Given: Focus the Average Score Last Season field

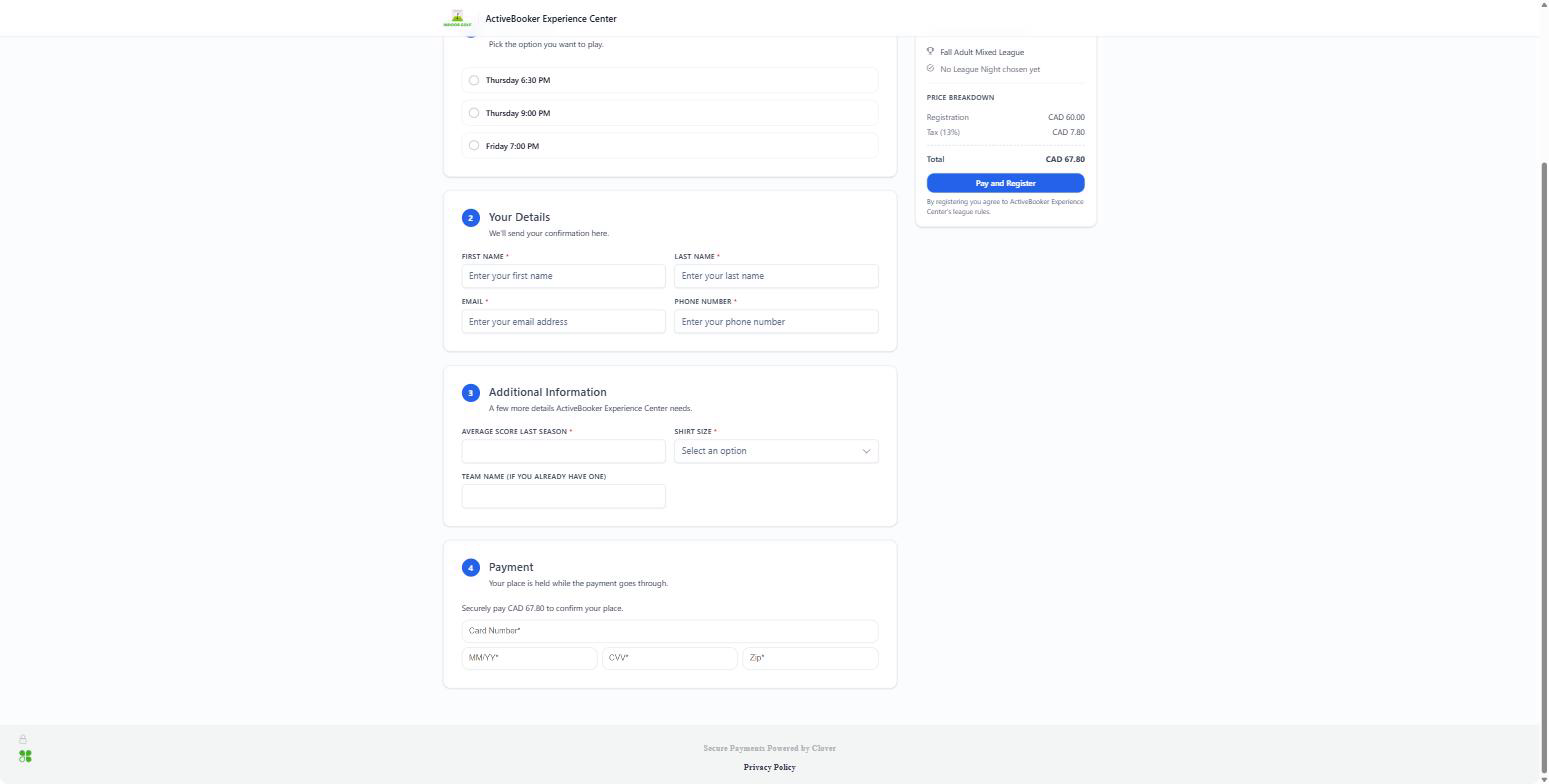Looking at the screenshot, I should [563, 451].
